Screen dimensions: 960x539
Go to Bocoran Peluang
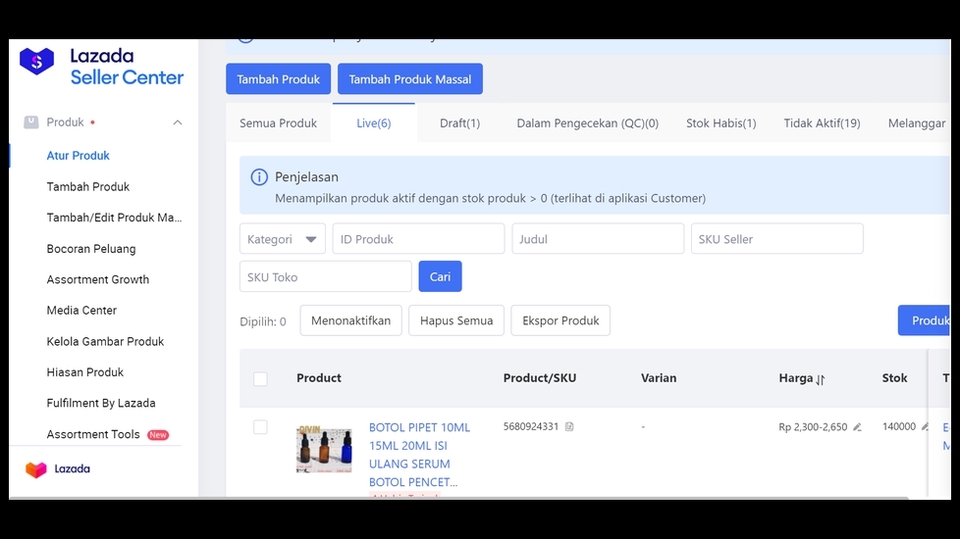click(91, 249)
